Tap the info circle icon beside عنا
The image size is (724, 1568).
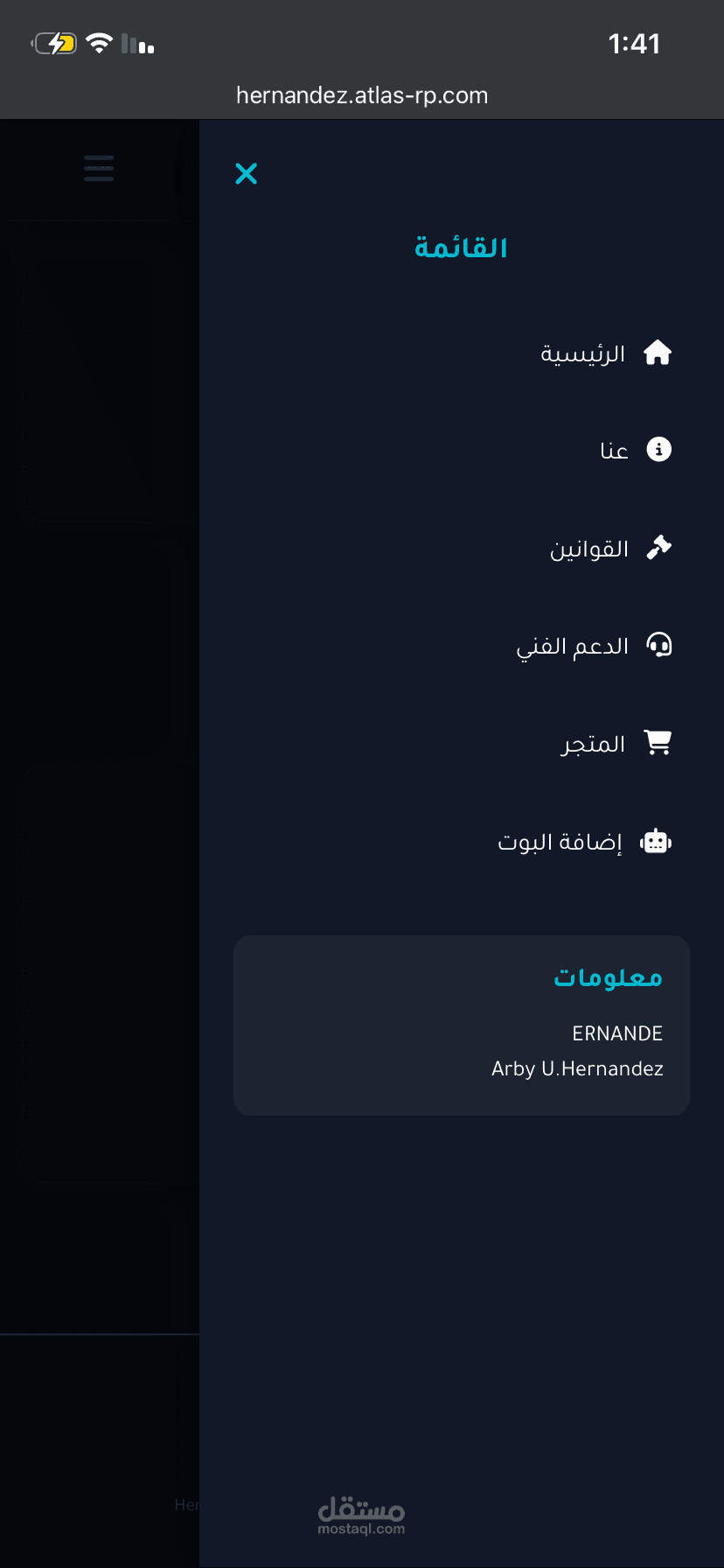[x=658, y=450]
